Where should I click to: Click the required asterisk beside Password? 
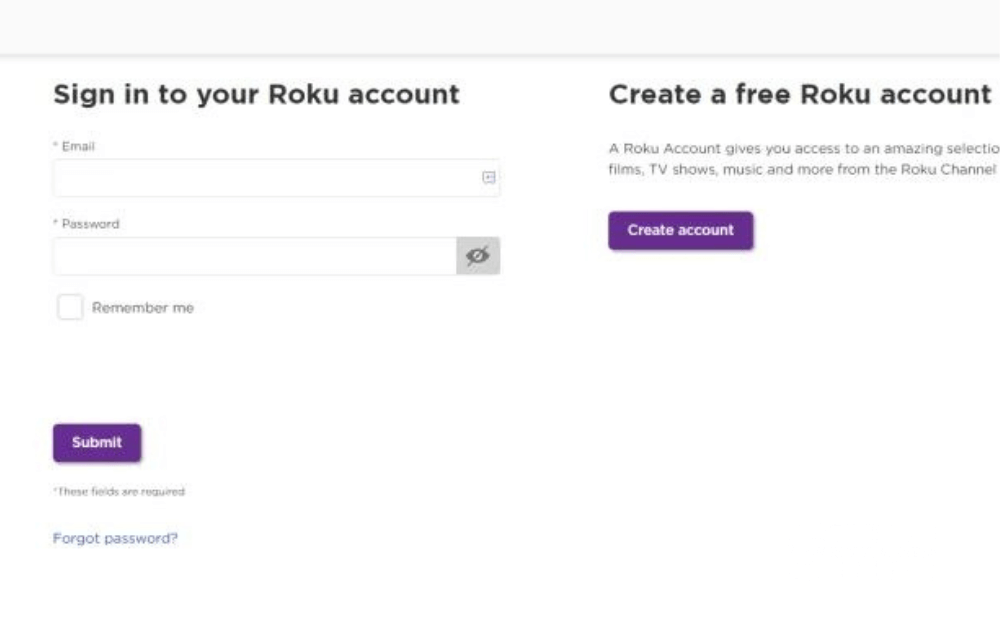55,223
